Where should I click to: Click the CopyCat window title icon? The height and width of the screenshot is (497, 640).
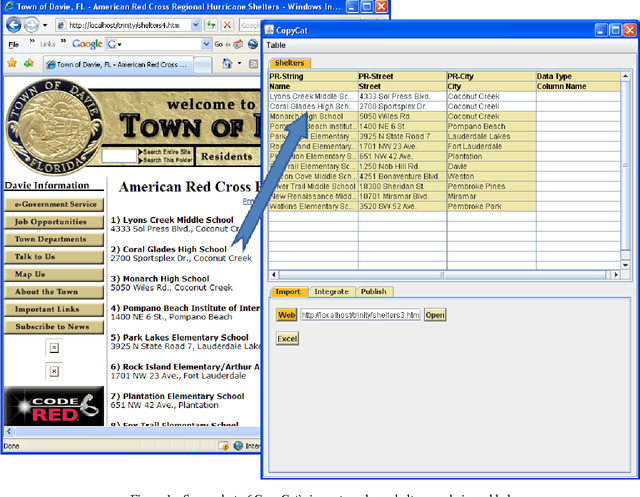click(x=269, y=30)
